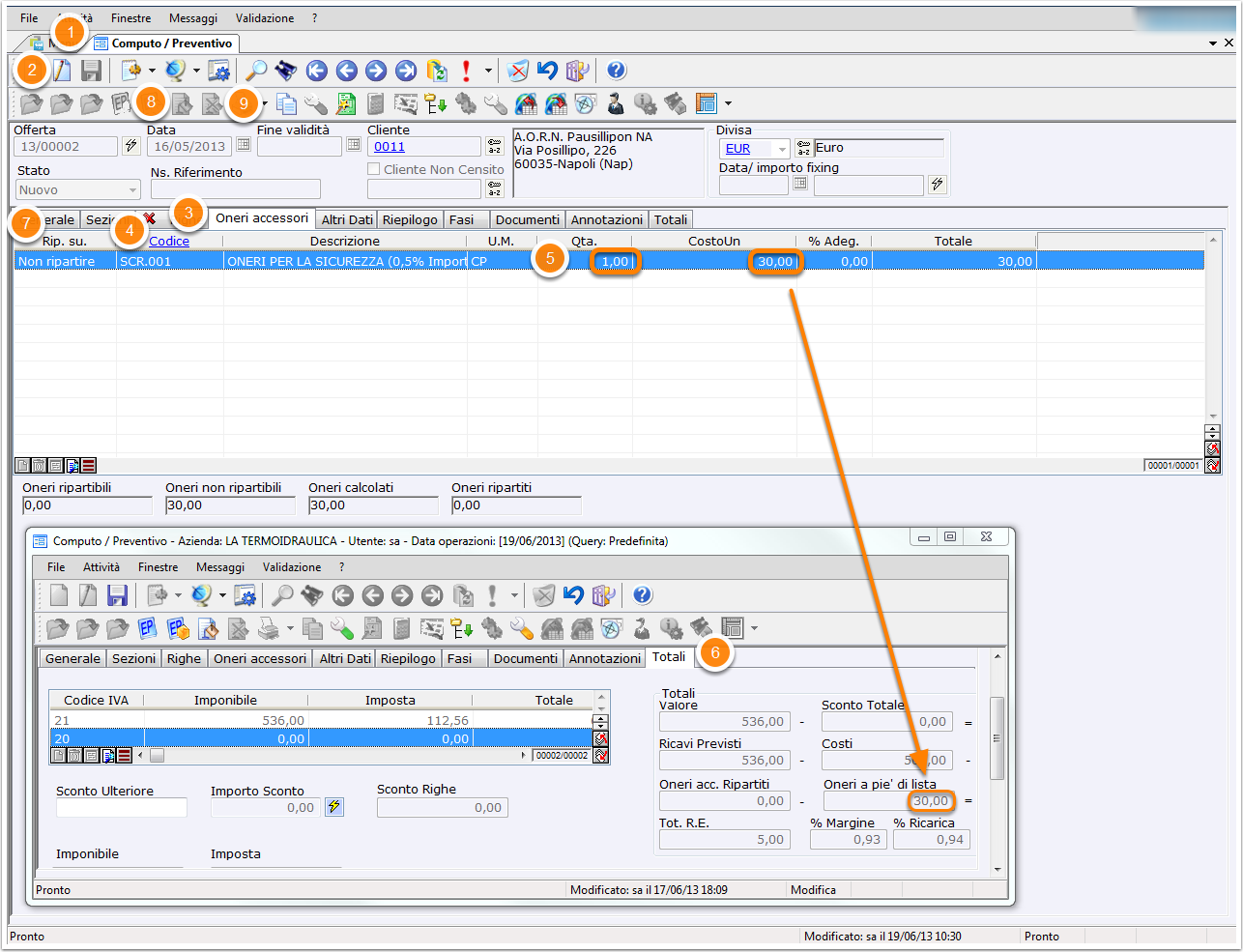This screenshot has height=952, width=1243.
Task: Open help with the blue question mark icon
Action: [617, 71]
